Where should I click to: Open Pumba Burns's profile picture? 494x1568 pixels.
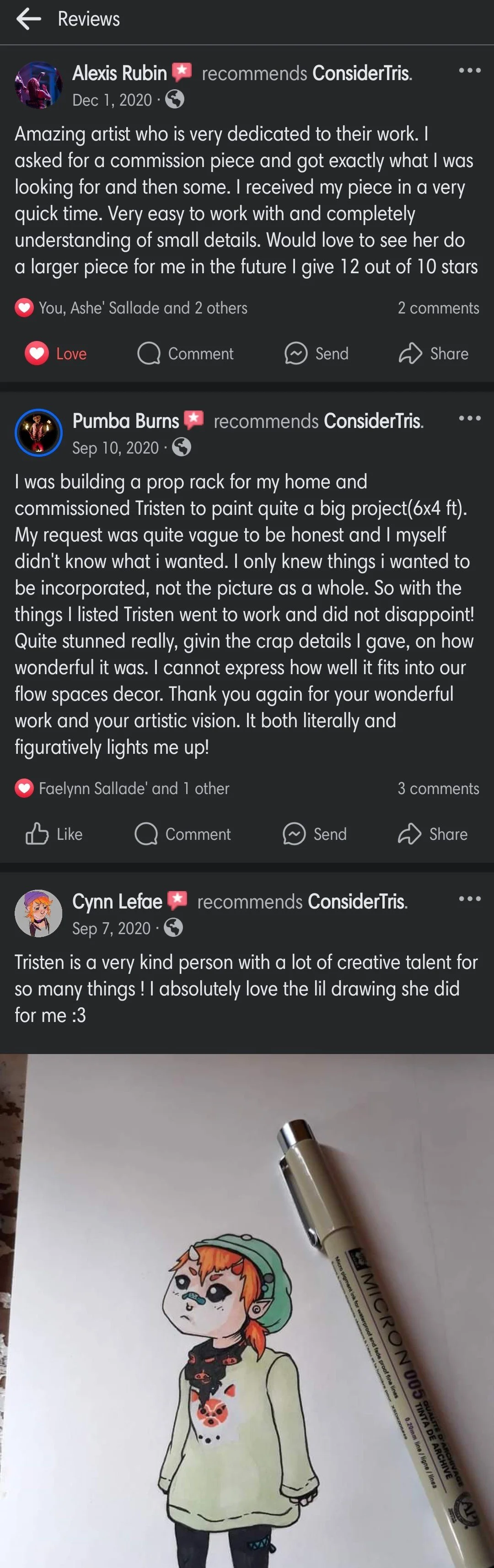tap(38, 433)
